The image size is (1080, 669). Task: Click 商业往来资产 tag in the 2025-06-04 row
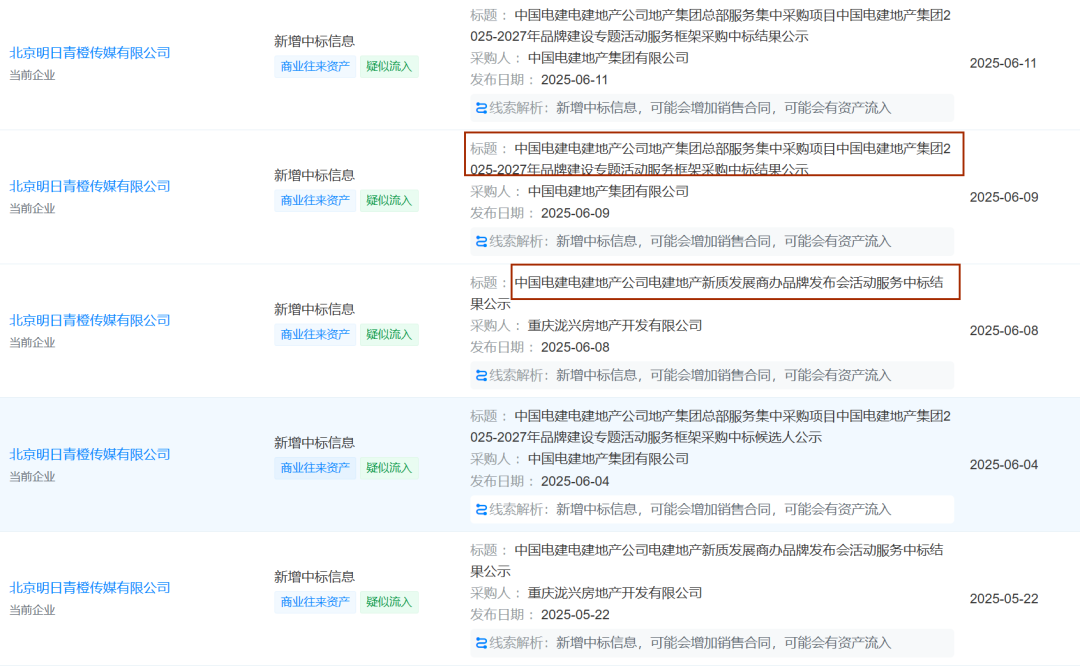(315, 468)
